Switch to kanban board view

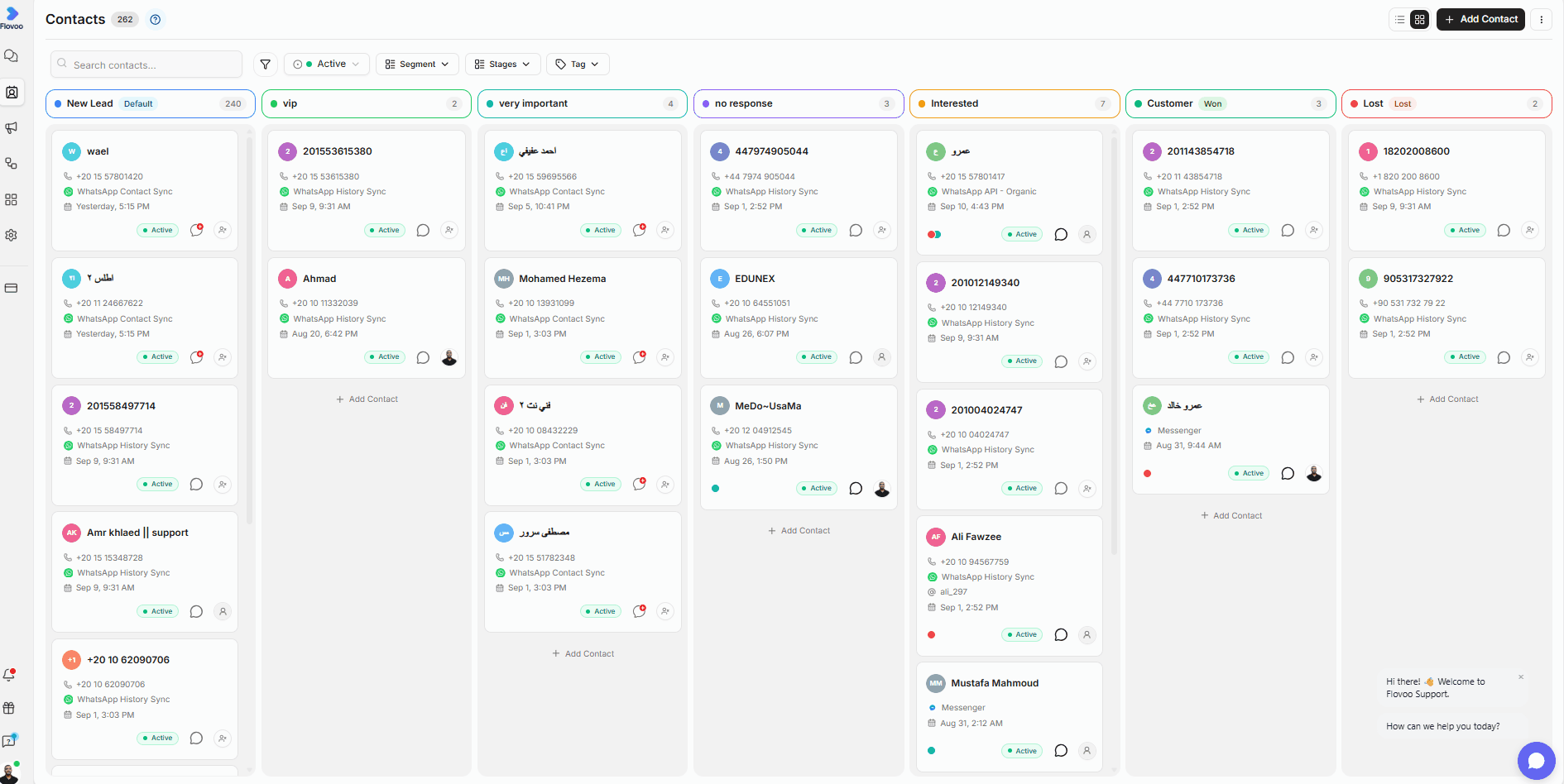[1420, 20]
